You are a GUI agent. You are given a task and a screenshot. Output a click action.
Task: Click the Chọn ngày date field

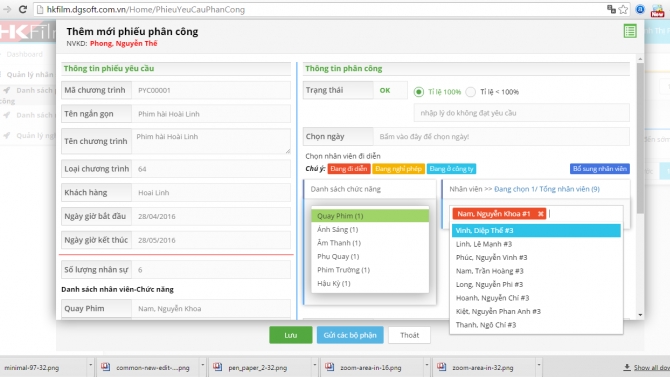(x=501, y=137)
